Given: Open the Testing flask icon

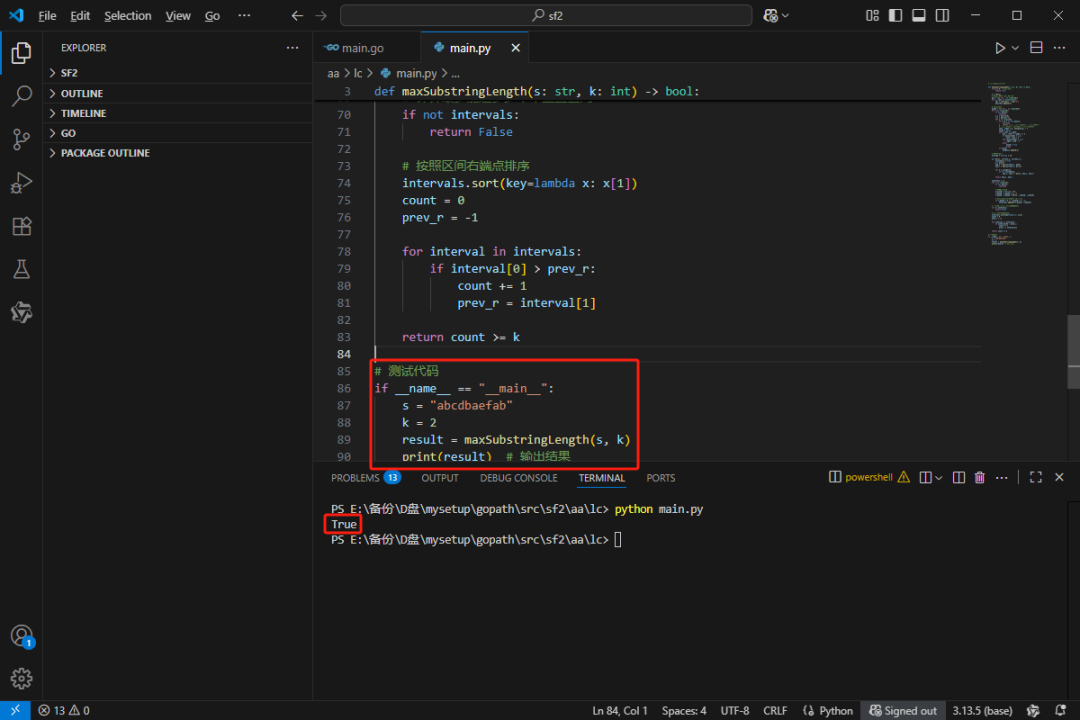Looking at the screenshot, I should point(21,269).
